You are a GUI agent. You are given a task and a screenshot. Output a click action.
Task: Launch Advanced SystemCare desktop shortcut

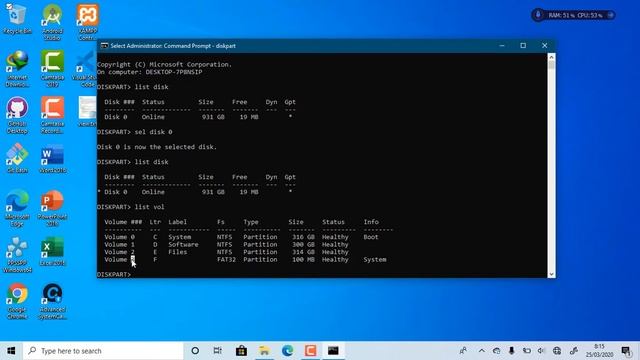[x=52, y=301]
